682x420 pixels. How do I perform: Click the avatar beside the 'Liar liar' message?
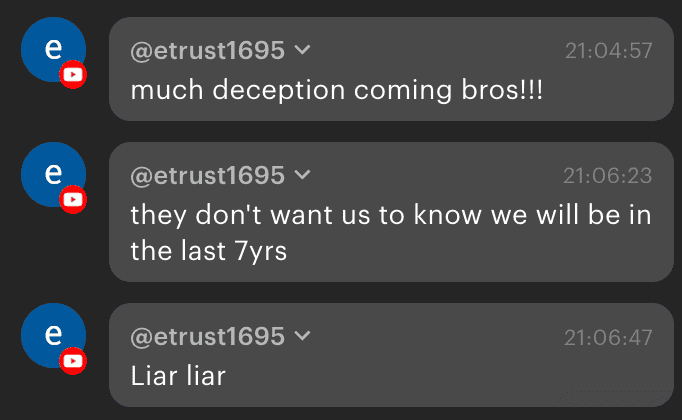pyautogui.click(x=52, y=335)
